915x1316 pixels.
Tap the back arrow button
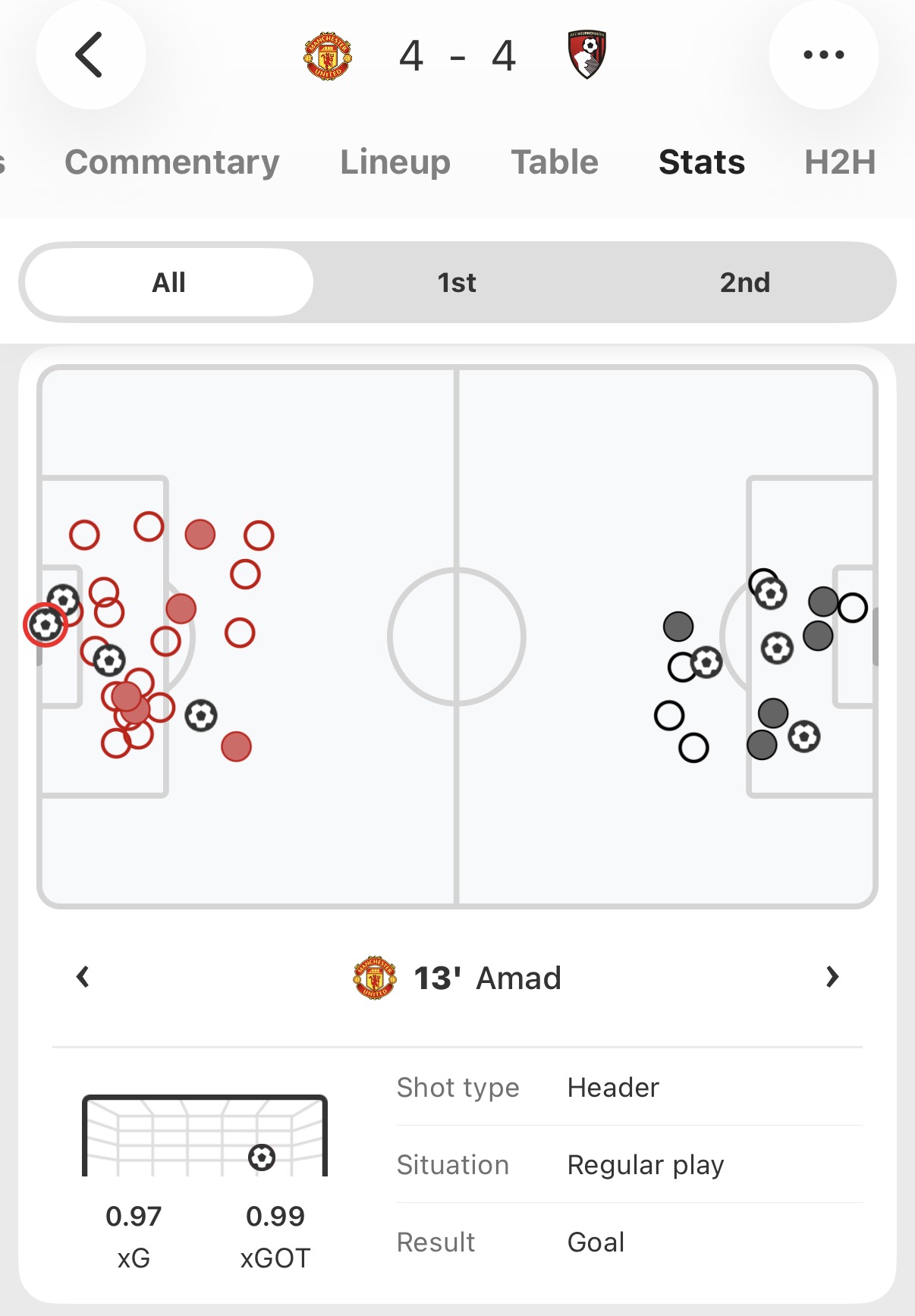(x=90, y=55)
